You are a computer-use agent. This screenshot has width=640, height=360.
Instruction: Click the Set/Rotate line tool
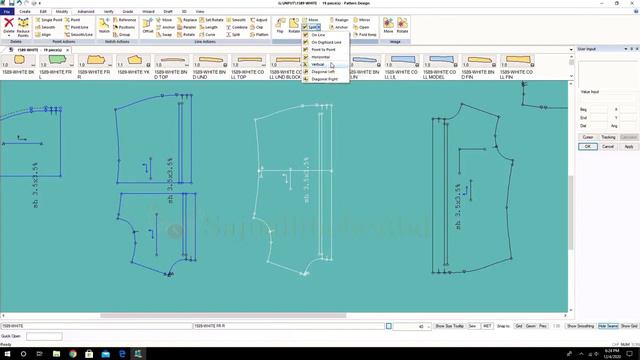point(211,20)
